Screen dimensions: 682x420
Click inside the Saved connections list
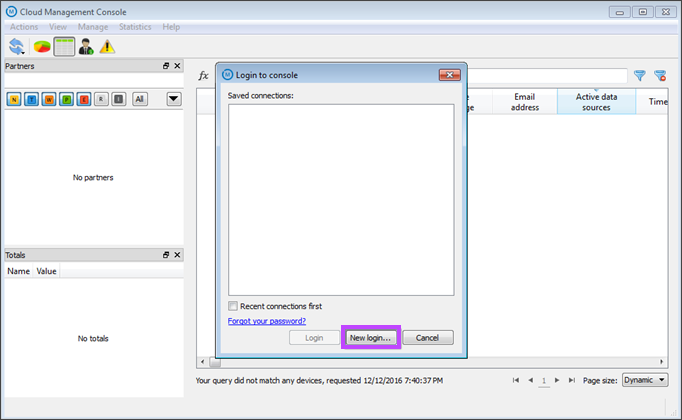click(x=341, y=200)
